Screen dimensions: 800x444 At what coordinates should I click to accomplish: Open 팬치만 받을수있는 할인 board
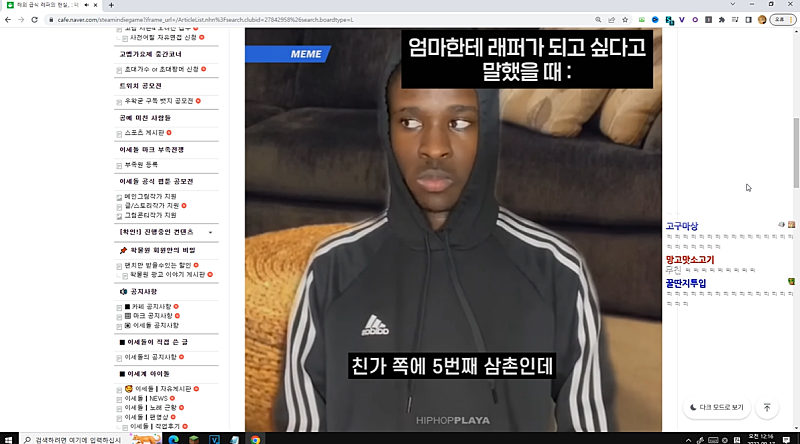(158, 265)
